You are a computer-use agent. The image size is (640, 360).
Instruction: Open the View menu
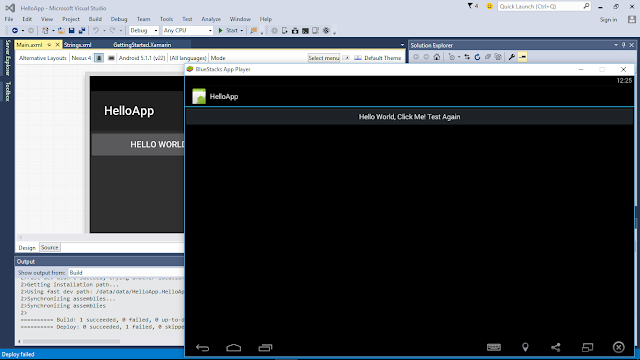click(47, 19)
